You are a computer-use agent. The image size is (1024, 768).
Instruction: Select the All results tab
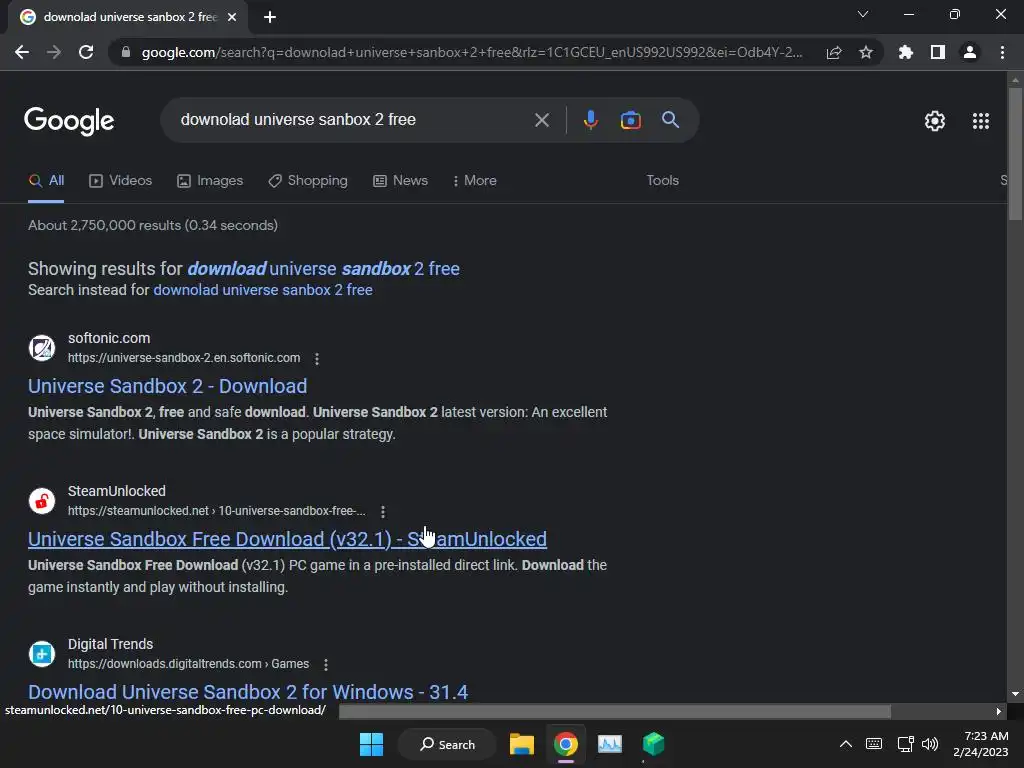46,181
